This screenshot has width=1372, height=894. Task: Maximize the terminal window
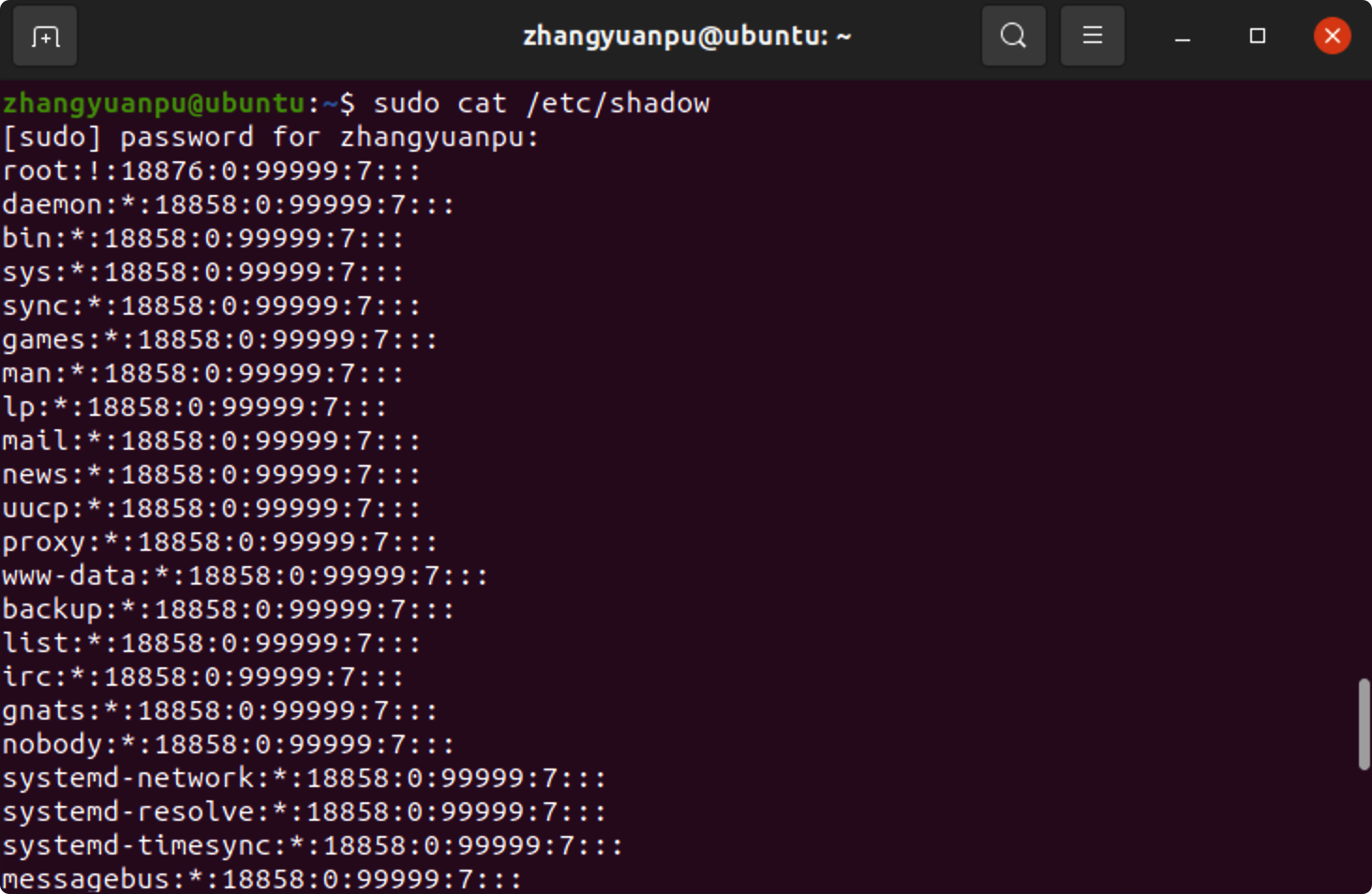[1258, 37]
